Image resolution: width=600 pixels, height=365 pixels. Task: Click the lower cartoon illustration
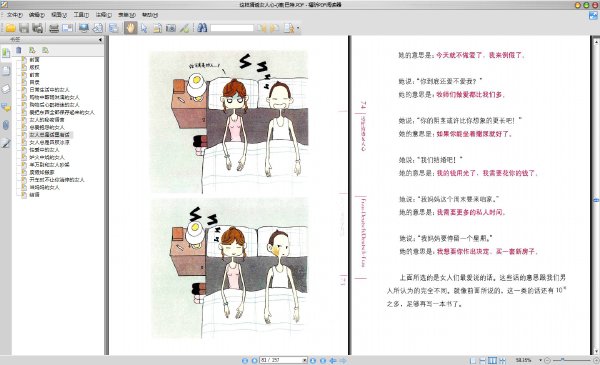click(228, 268)
